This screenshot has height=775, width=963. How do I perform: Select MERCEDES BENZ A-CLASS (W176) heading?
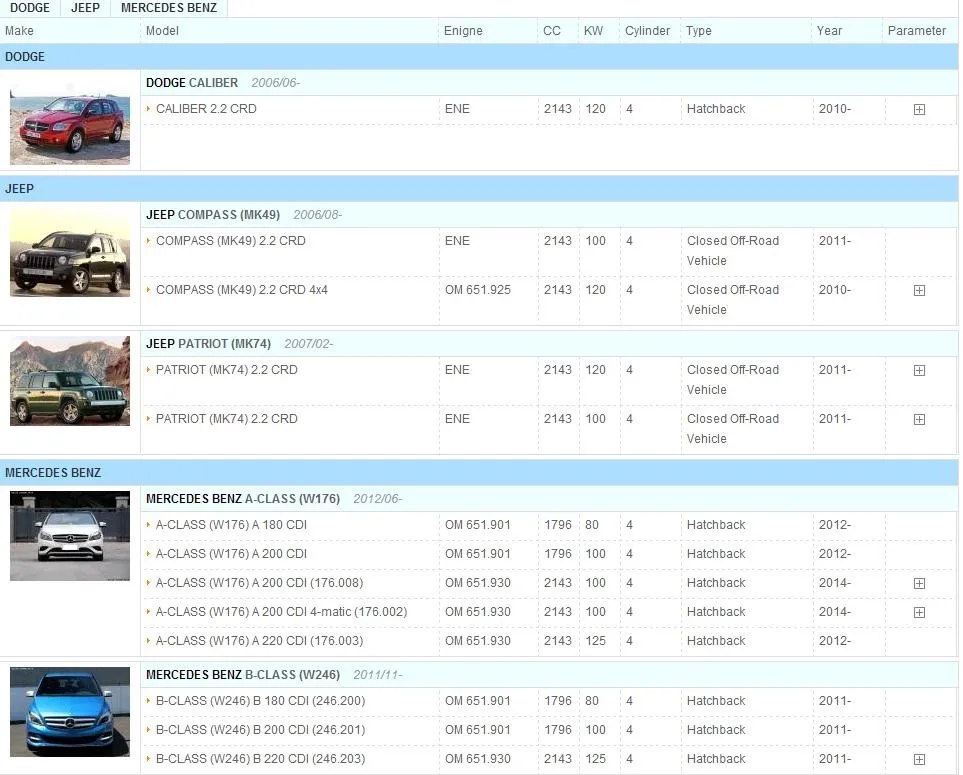243,499
